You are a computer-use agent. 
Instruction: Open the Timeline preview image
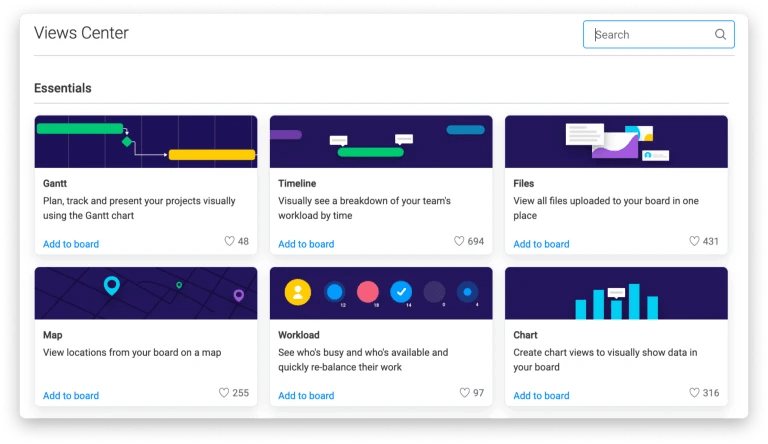pos(381,142)
